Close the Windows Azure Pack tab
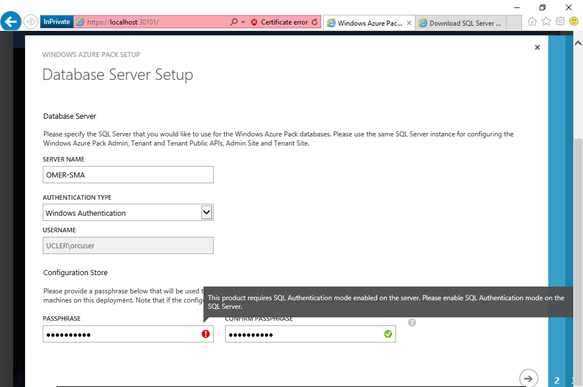The height and width of the screenshot is (387, 583). 409,23
